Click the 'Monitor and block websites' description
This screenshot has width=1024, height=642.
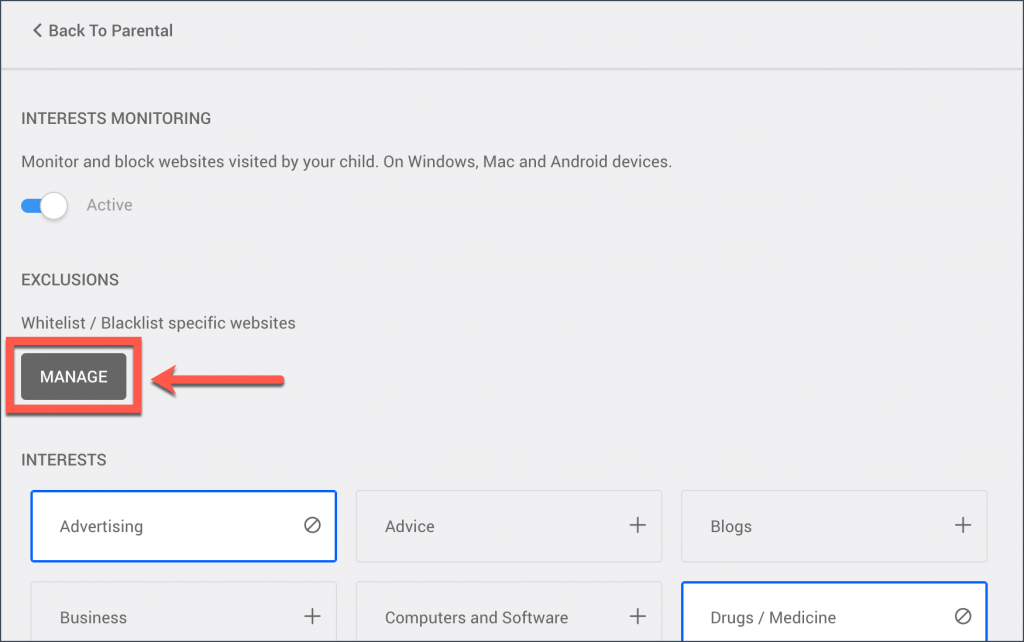coord(347,161)
